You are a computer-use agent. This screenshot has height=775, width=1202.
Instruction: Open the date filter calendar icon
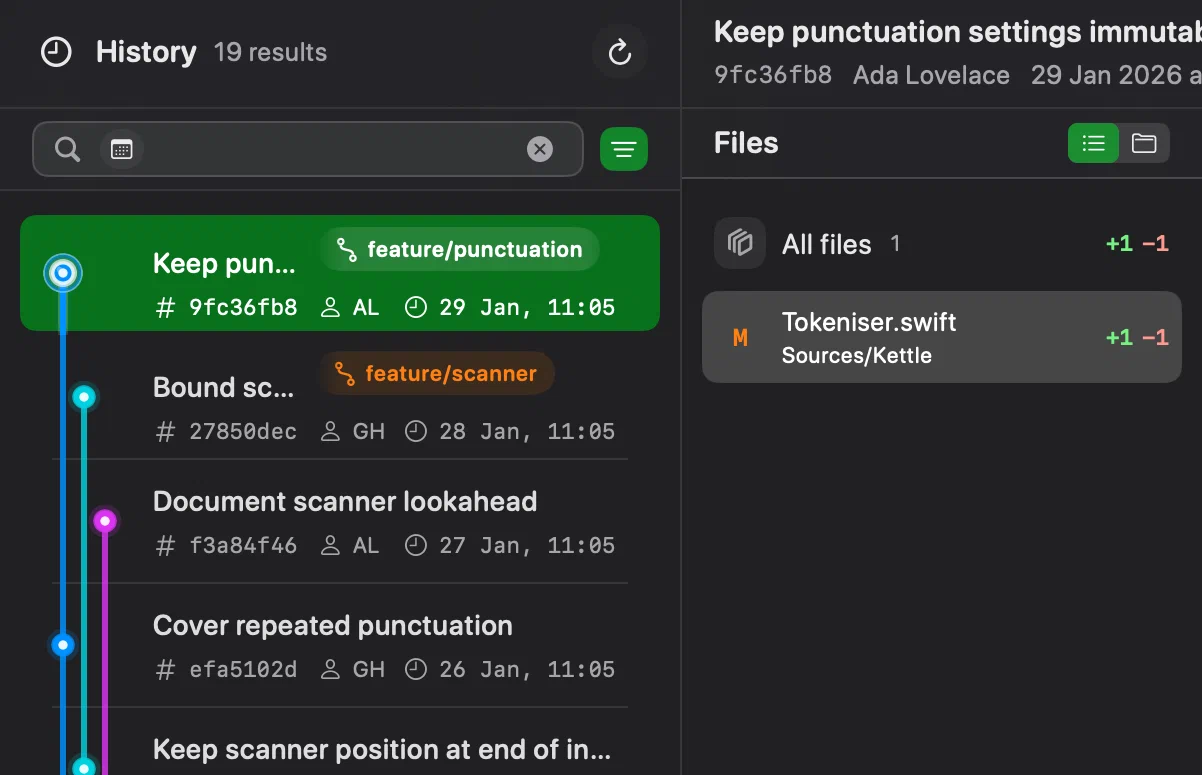122,150
